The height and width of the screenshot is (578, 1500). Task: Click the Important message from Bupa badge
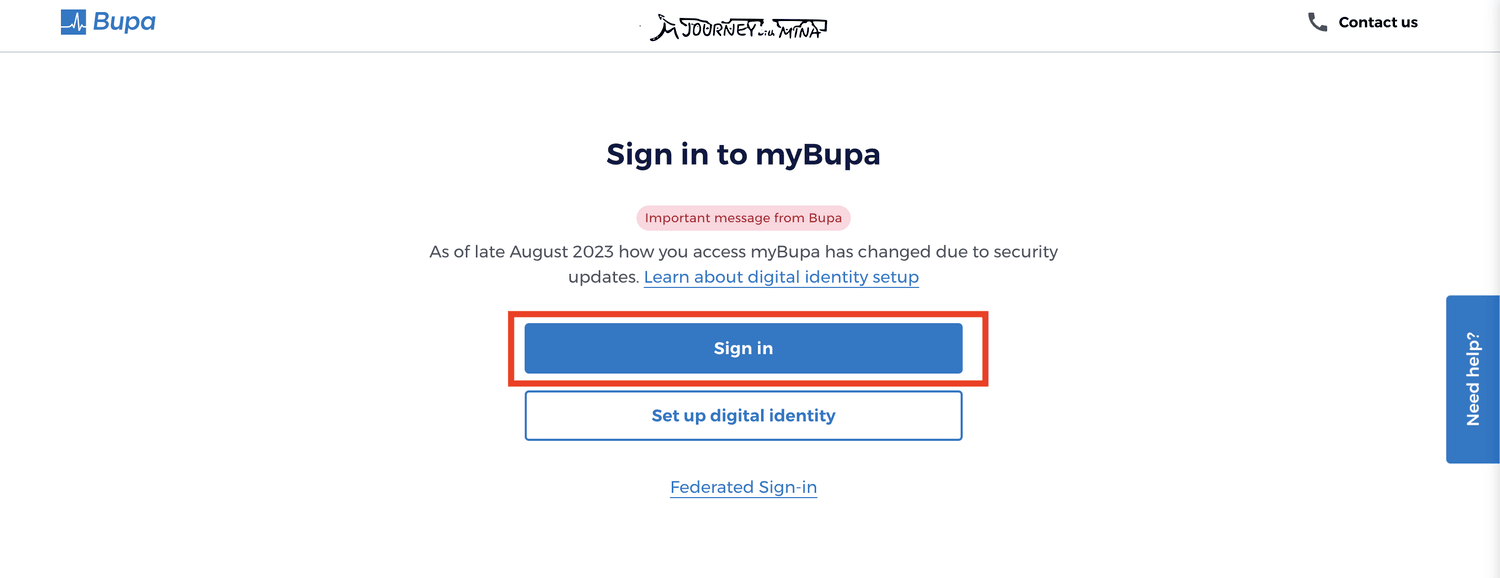click(x=743, y=218)
